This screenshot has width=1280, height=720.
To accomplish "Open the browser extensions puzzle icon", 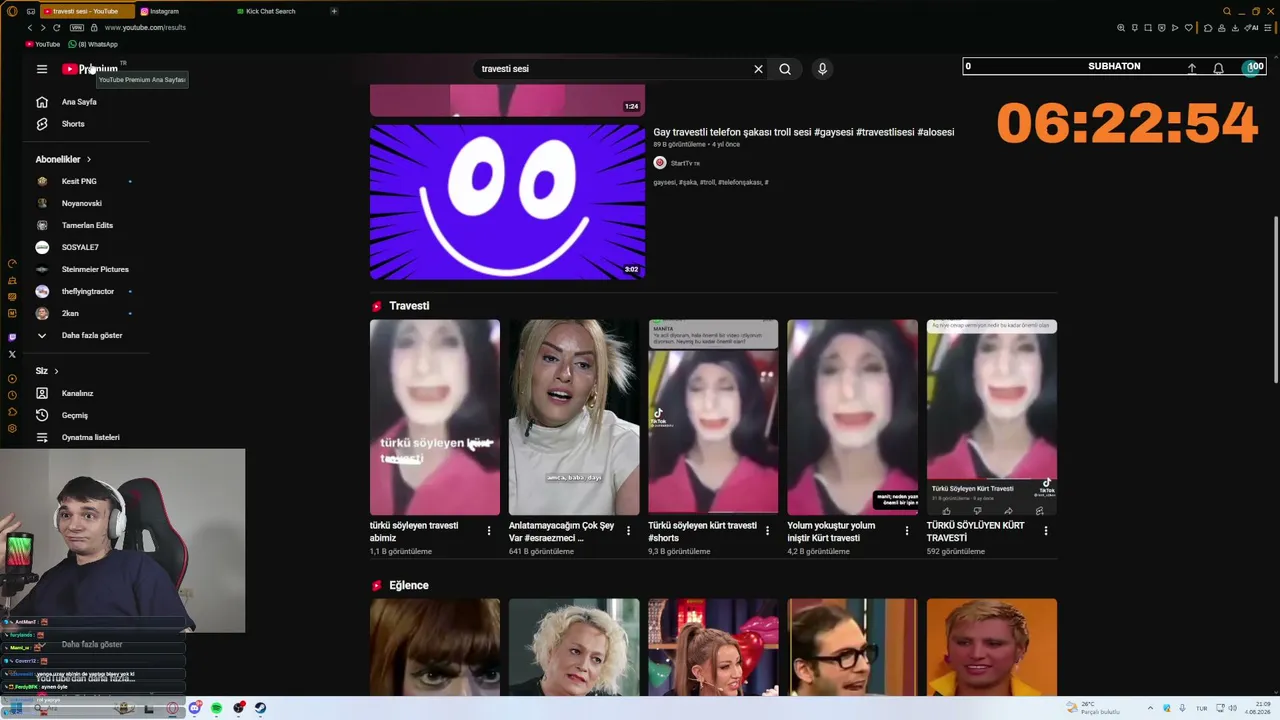I will coord(1208,28).
